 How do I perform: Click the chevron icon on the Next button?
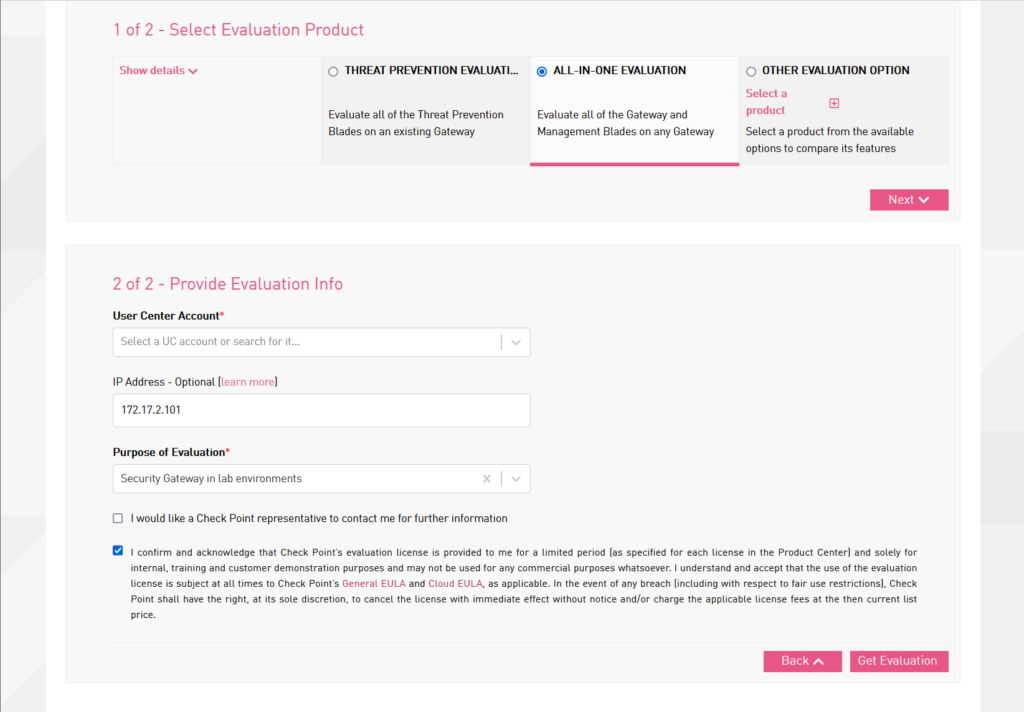click(x=923, y=200)
